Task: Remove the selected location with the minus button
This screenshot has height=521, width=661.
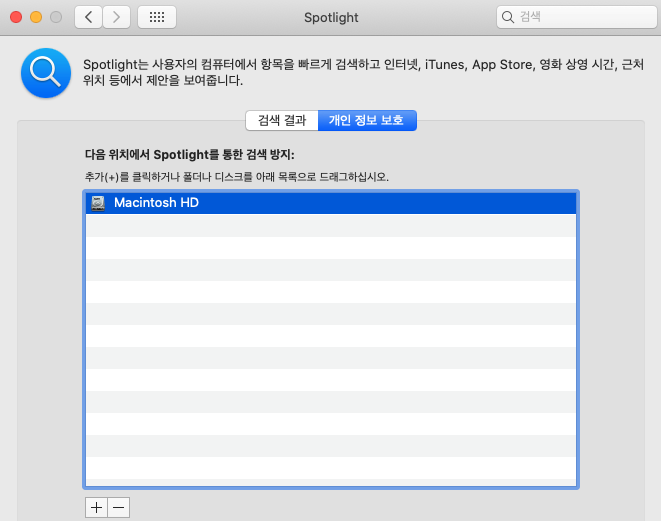Action: (x=118, y=508)
